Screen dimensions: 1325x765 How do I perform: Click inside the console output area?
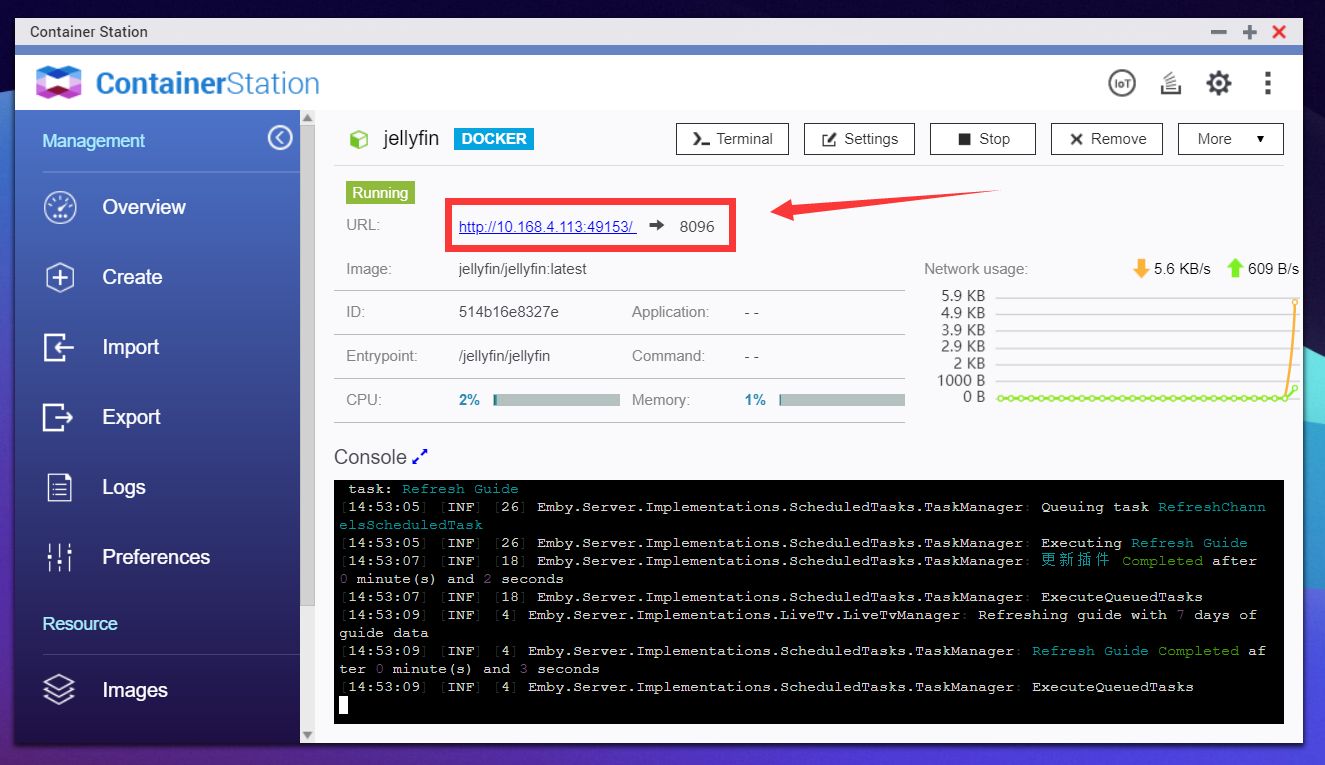click(808, 601)
